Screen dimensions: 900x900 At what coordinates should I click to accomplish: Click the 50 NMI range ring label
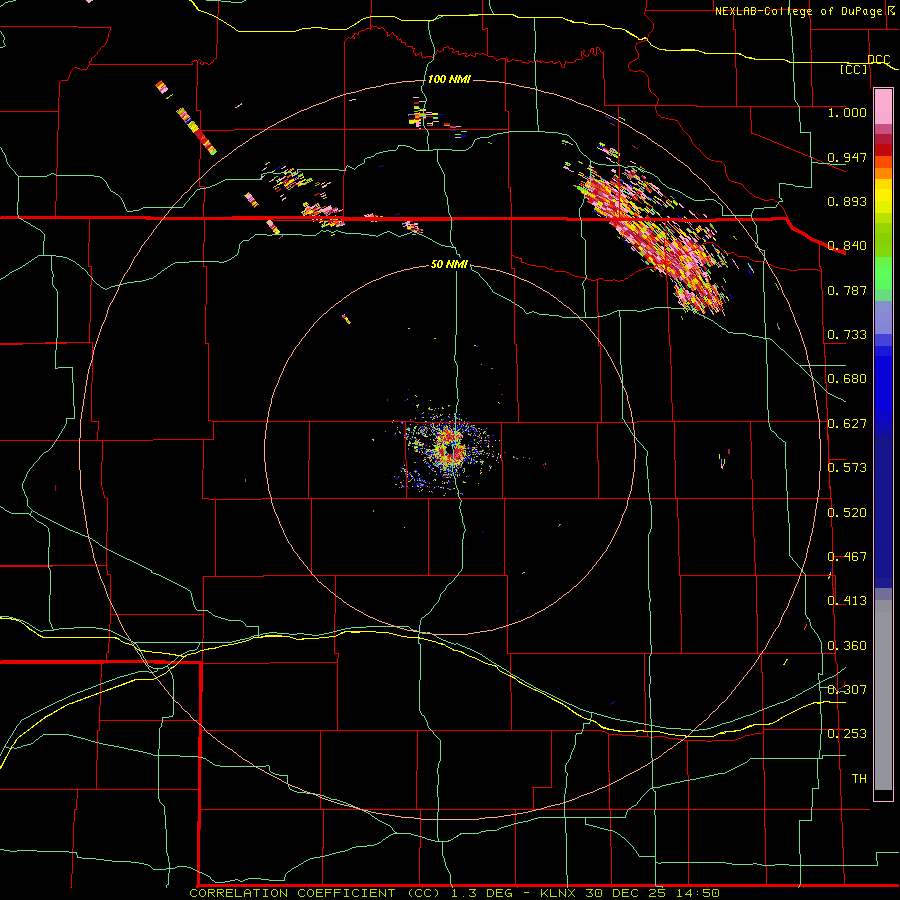click(449, 264)
